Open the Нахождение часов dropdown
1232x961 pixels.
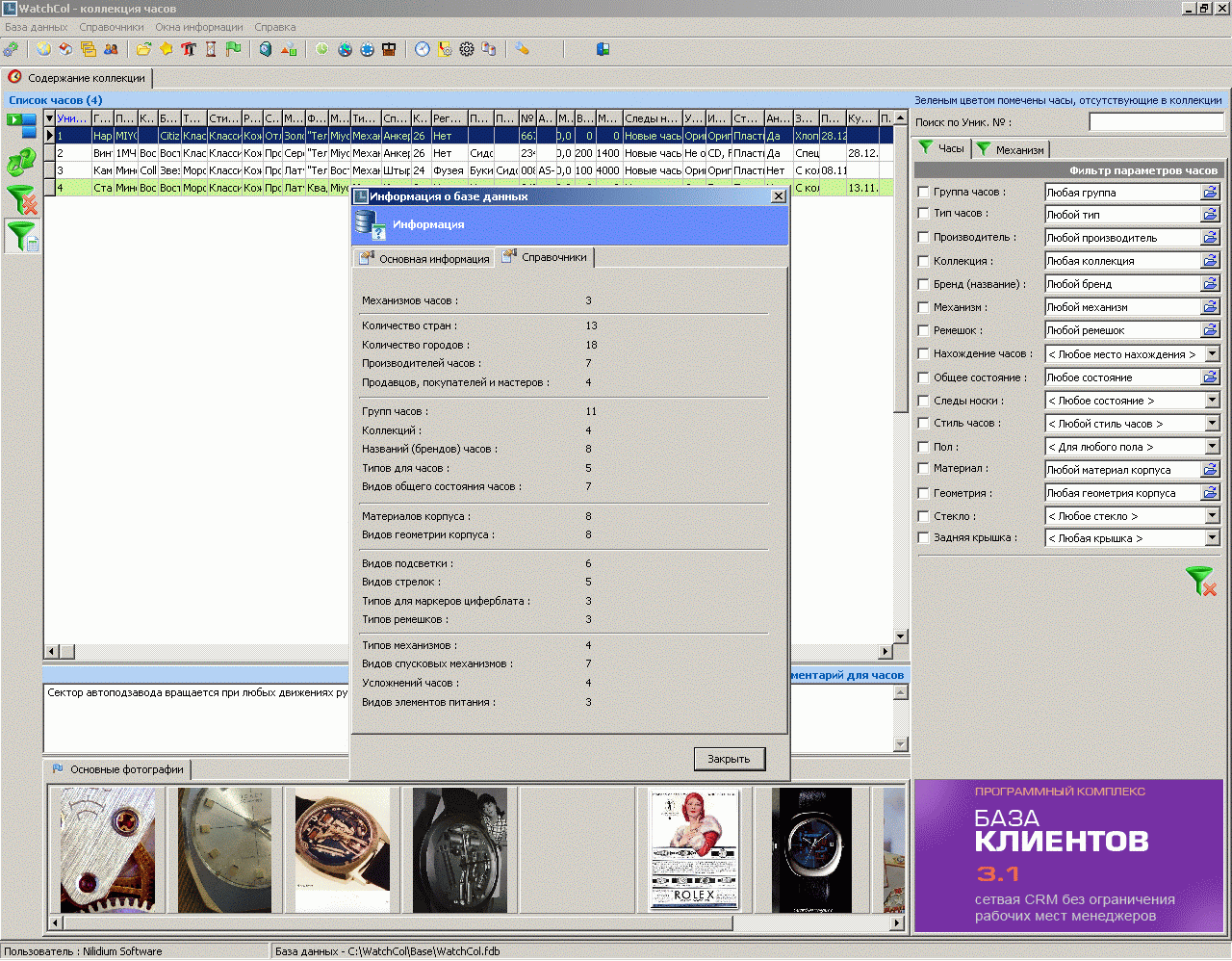[1212, 354]
